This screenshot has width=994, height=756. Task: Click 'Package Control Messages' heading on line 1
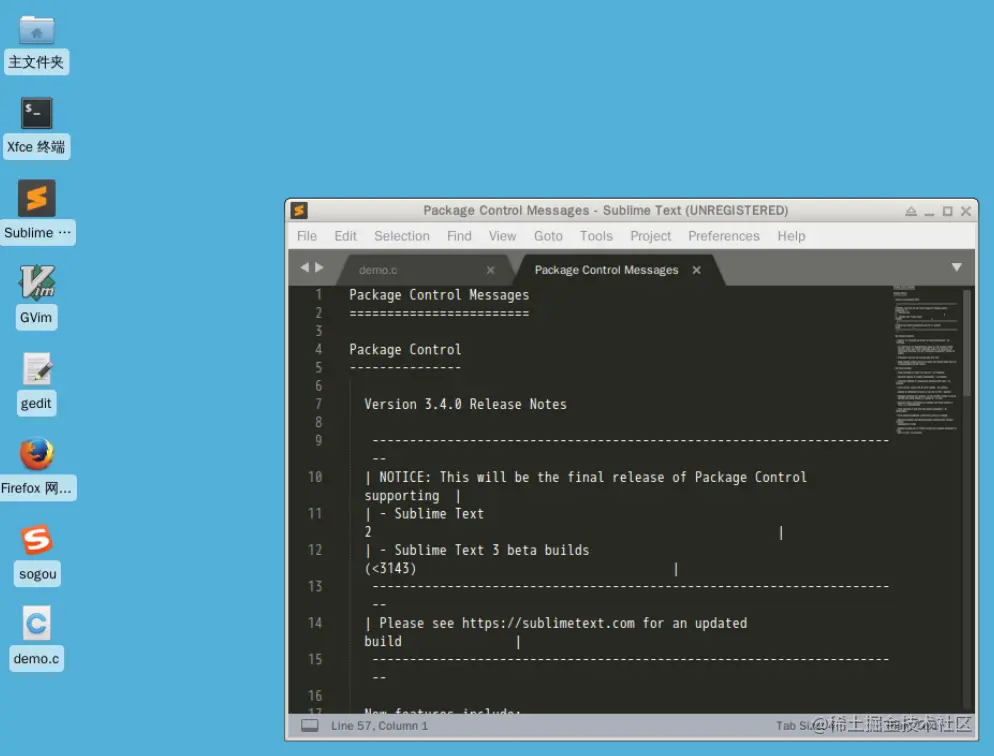(439, 295)
